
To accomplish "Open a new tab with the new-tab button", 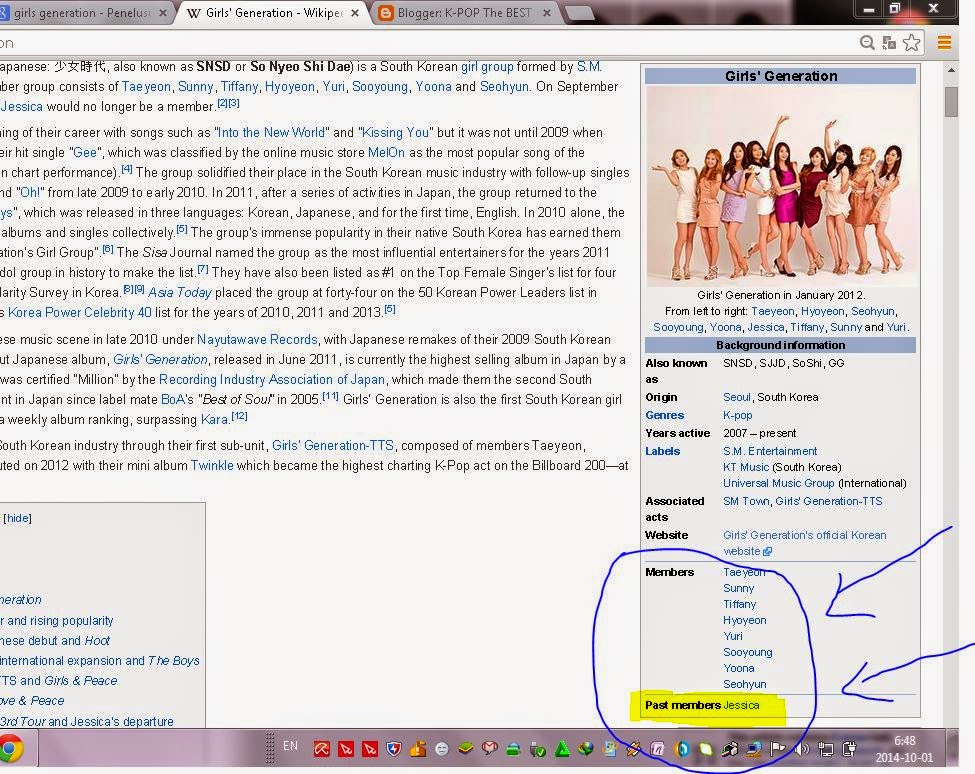I will (x=580, y=13).
